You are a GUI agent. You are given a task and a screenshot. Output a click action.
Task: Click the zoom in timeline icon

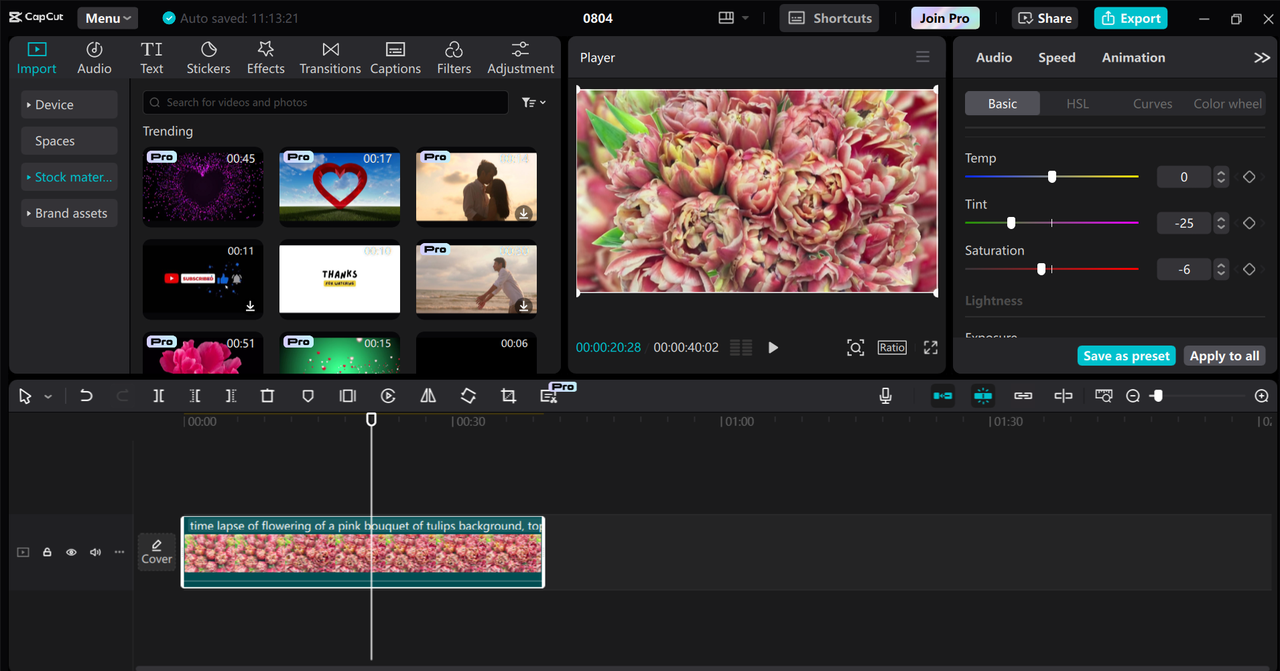click(x=1262, y=396)
